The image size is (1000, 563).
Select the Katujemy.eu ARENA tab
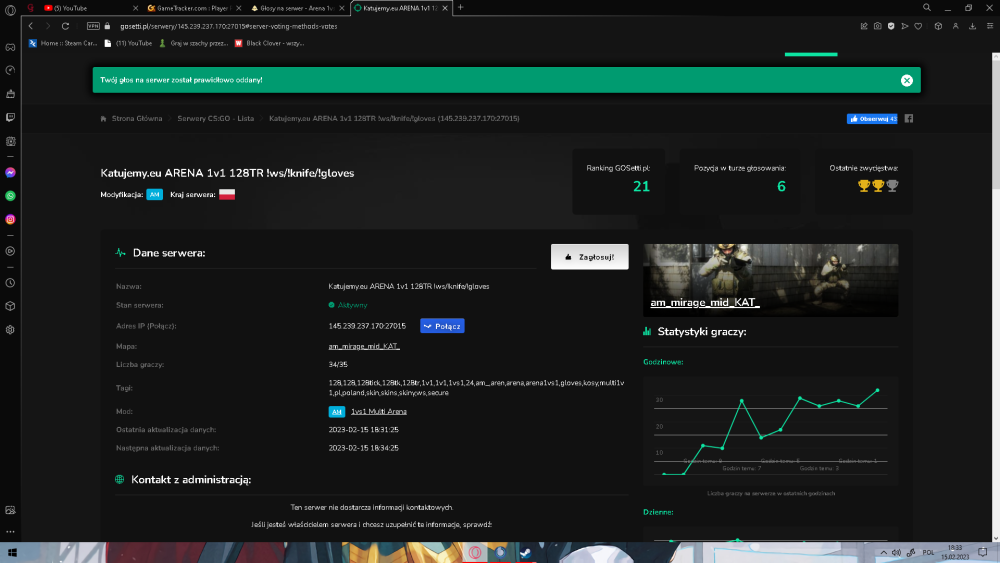click(x=401, y=8)
